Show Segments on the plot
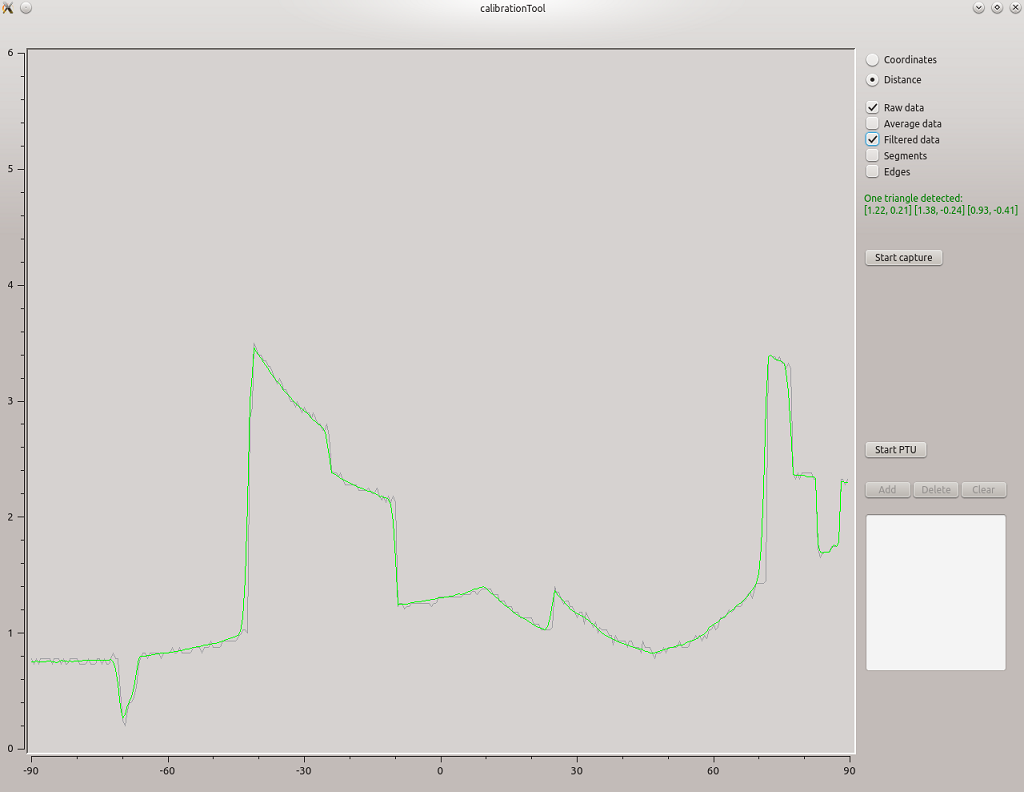The width and height of the screenshot is (1024, 792). pos(873,156)
